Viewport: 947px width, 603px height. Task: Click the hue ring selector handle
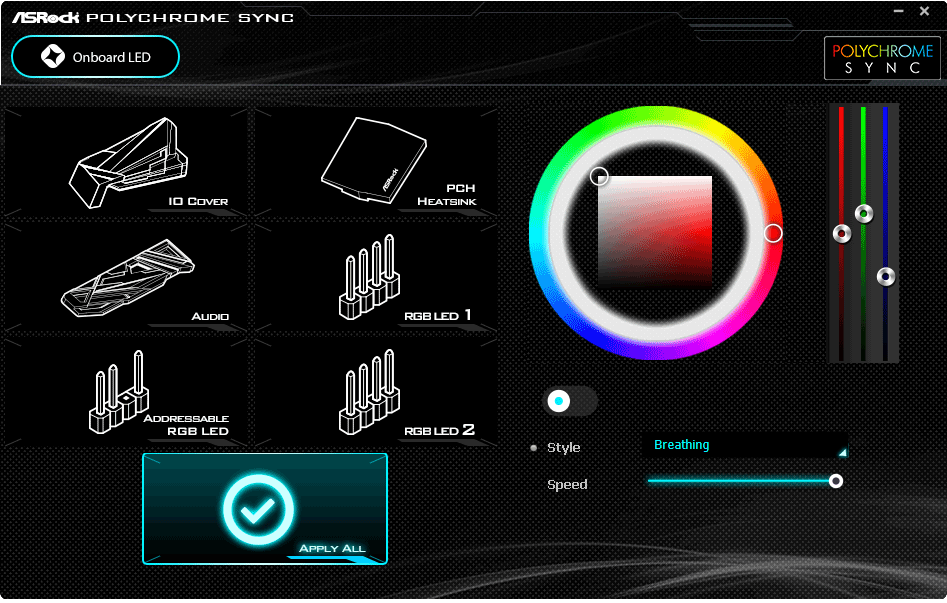(x=773, y=233)
